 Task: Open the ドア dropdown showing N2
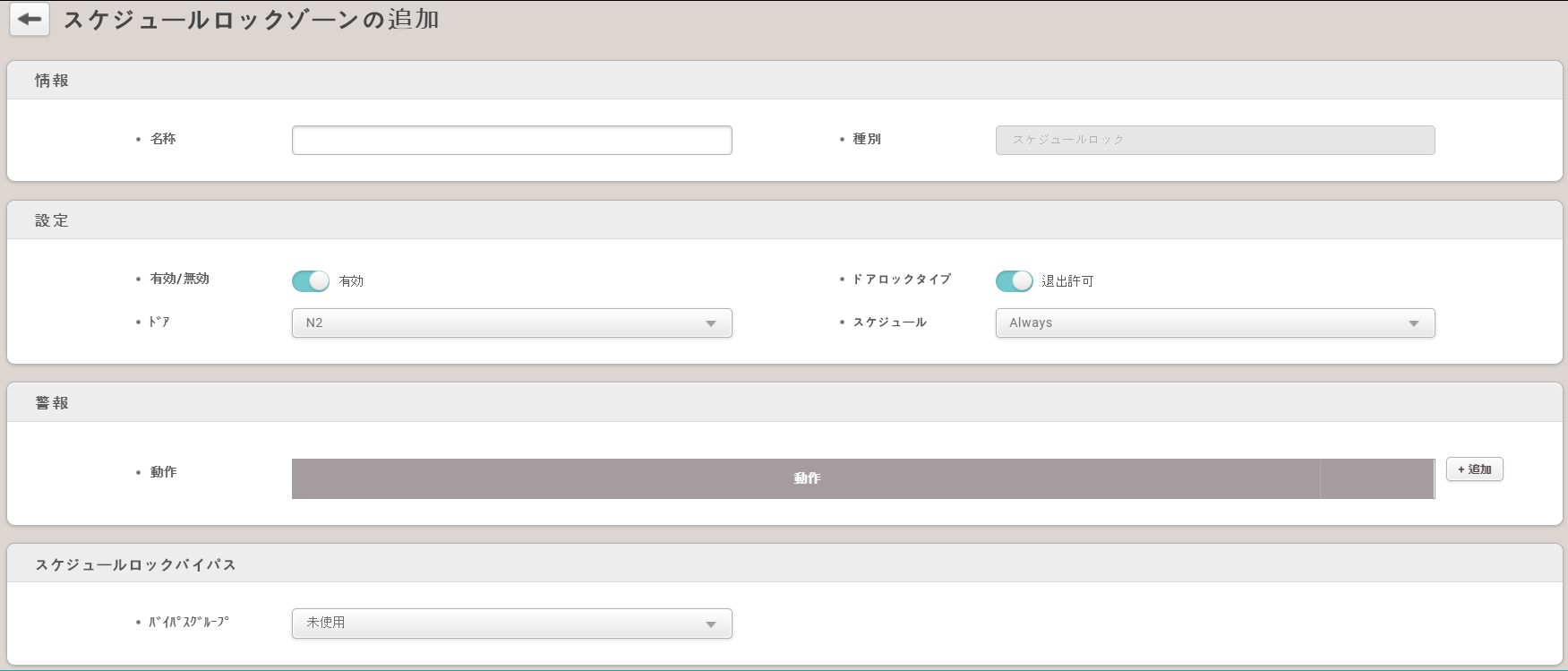click(x=511, y=323)
